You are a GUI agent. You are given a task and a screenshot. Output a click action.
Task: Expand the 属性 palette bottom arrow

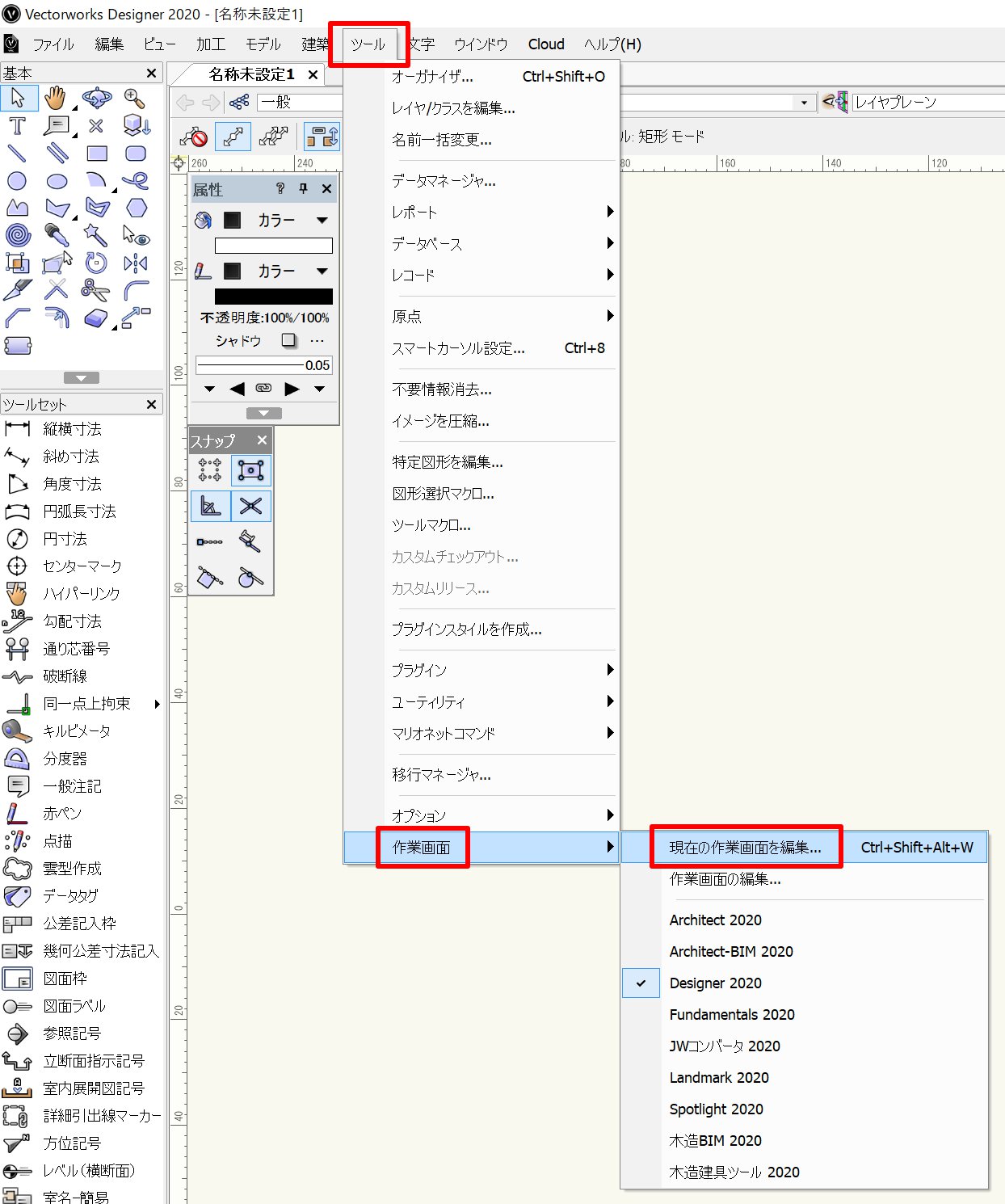coord(264,413)
